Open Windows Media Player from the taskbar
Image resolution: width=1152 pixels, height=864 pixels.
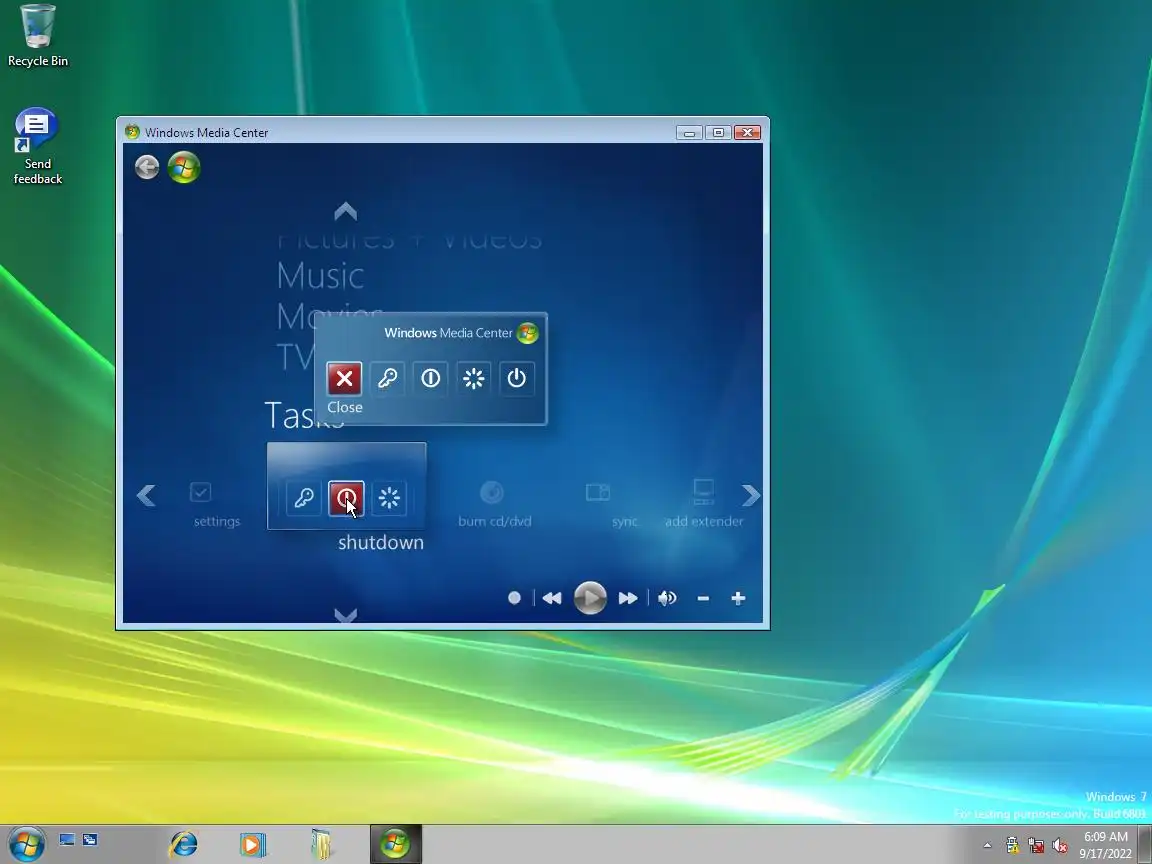(x=252, y=844)
